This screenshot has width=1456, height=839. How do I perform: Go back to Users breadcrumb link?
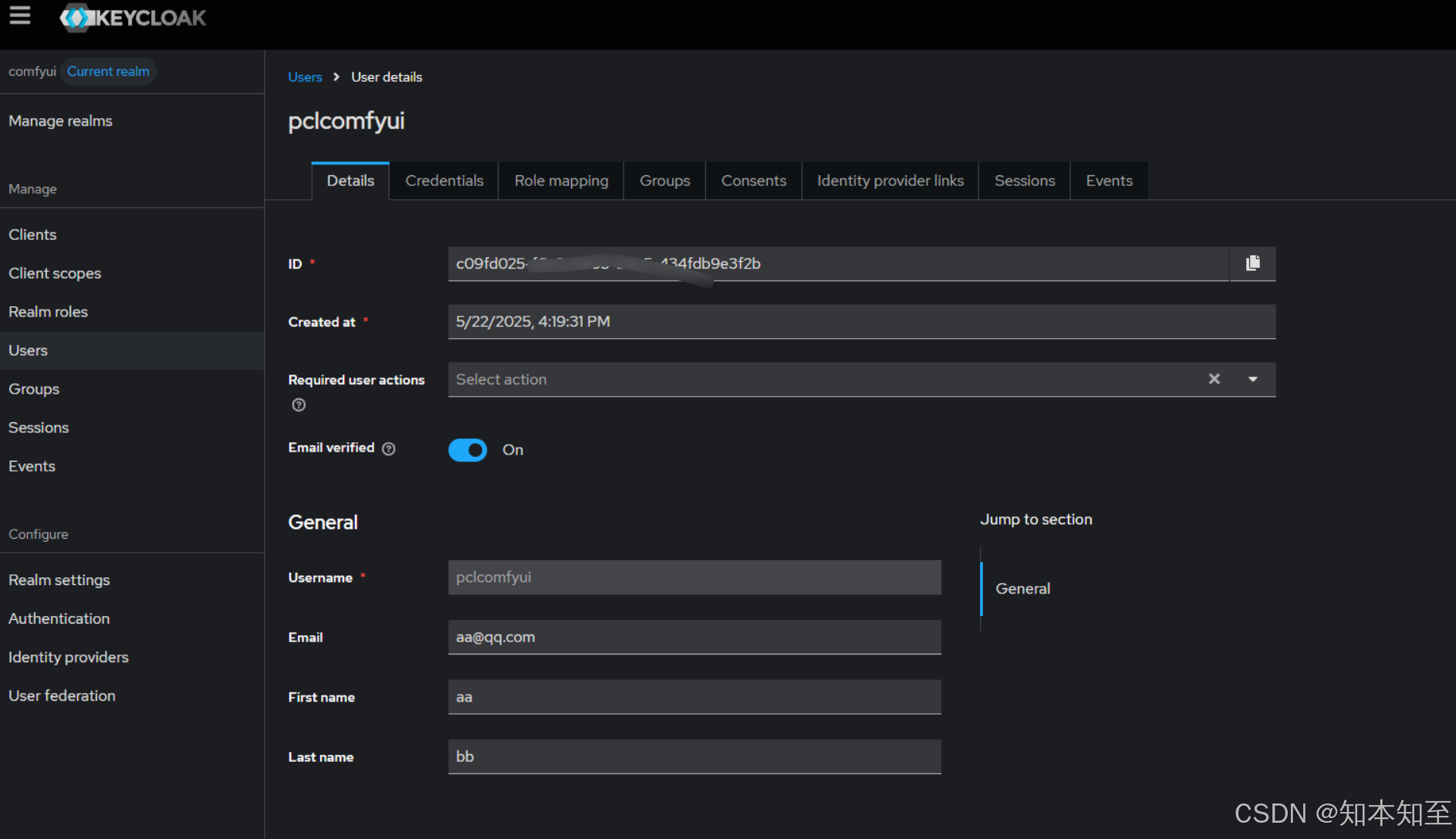point(305,77)
